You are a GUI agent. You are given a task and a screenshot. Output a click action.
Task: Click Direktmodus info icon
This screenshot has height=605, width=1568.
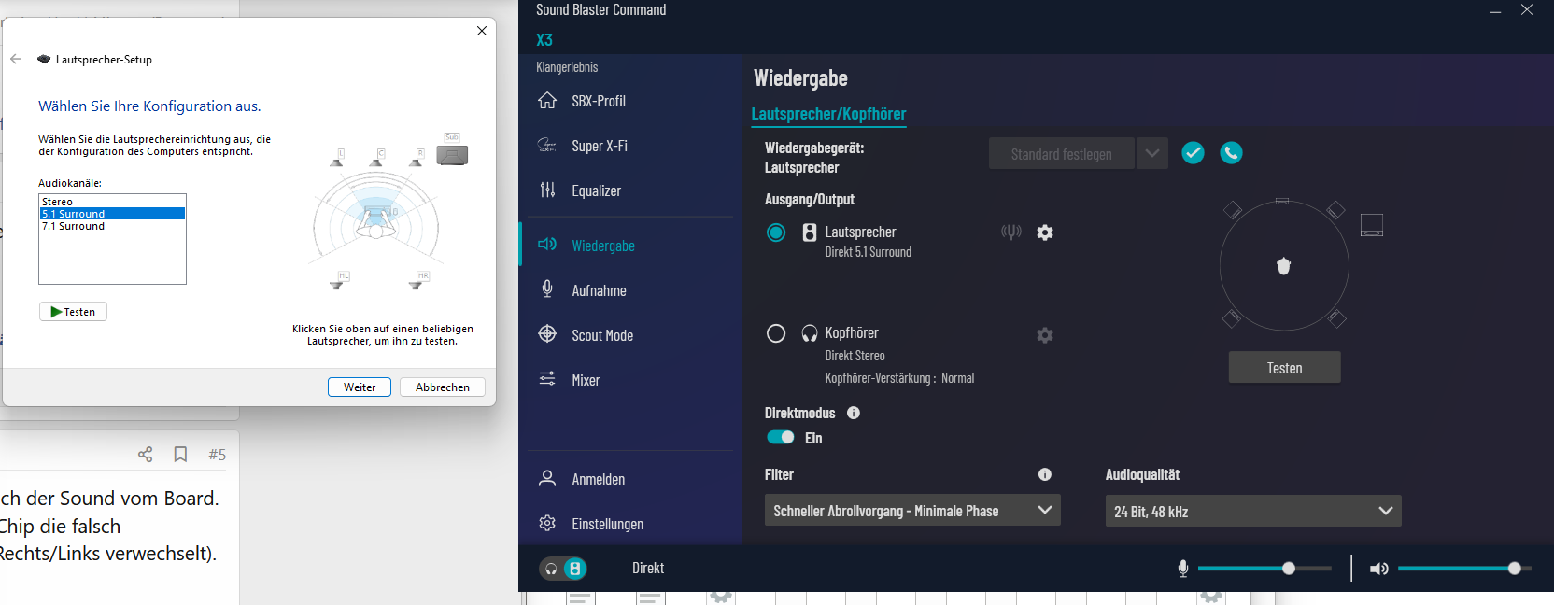coord(854,413)
